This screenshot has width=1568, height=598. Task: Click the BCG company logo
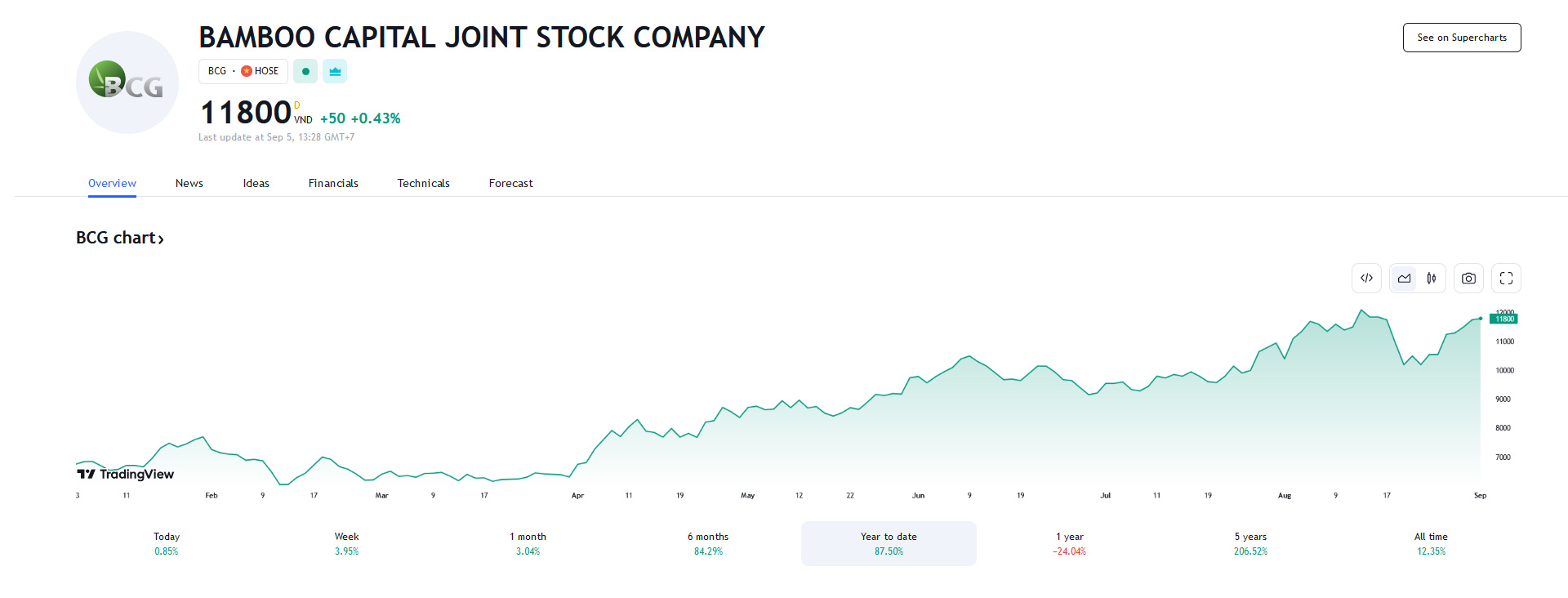[127, 83]
